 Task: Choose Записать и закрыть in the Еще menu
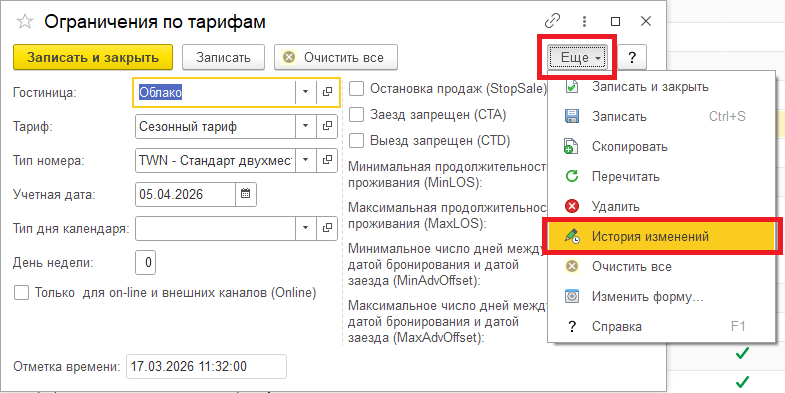click(x=662, y=87)
